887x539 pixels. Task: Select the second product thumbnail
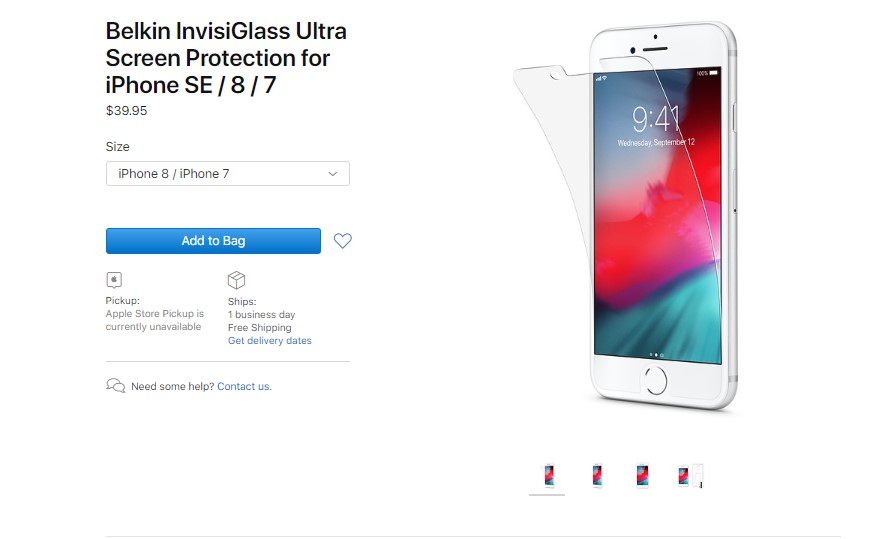[x=597, y=476]
